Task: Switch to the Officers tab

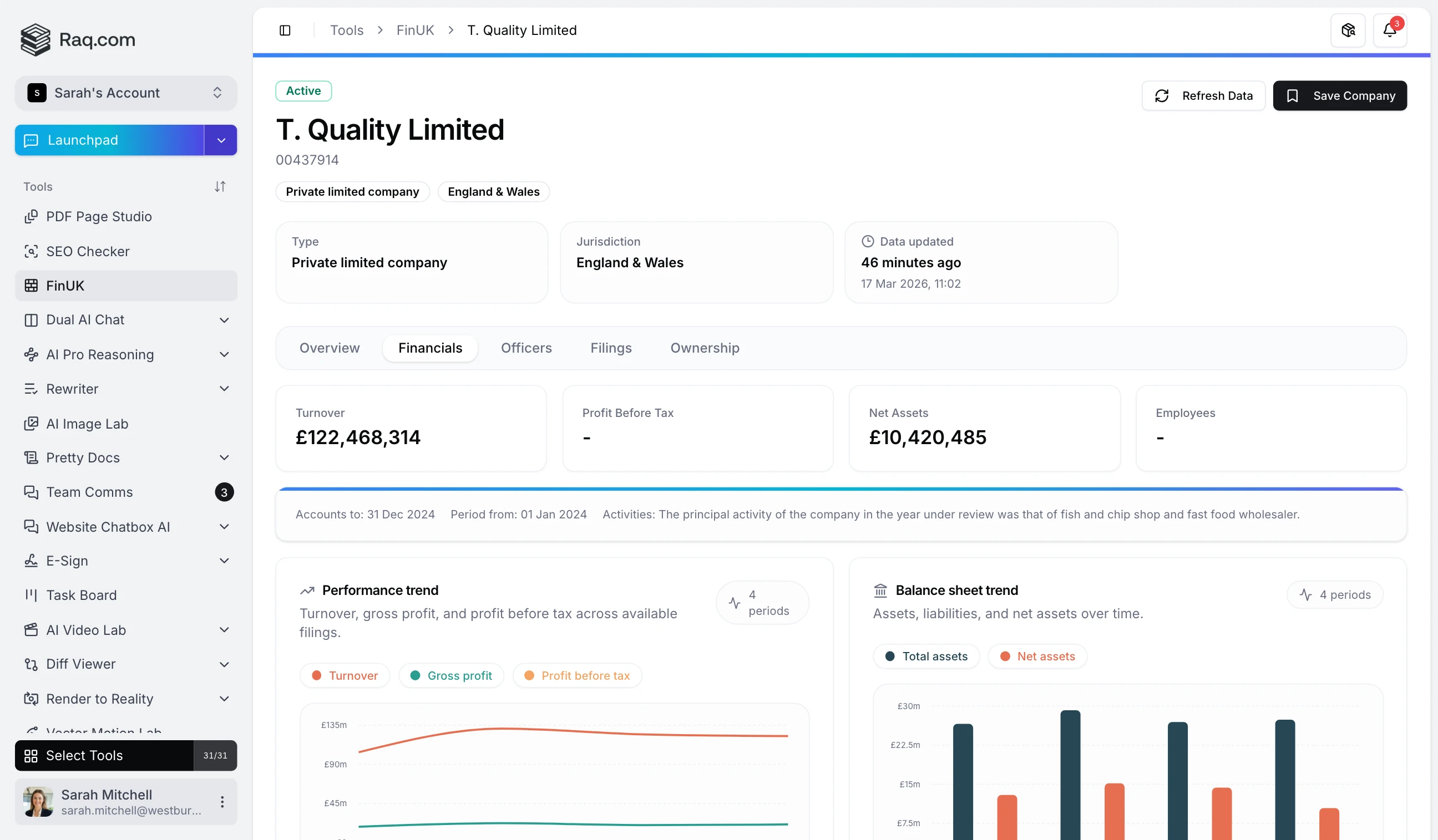Action: tap(526, 348)
